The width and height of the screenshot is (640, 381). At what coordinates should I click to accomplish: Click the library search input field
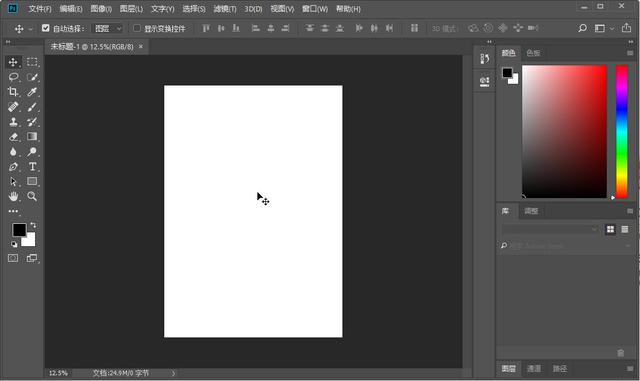coord(566,246)
